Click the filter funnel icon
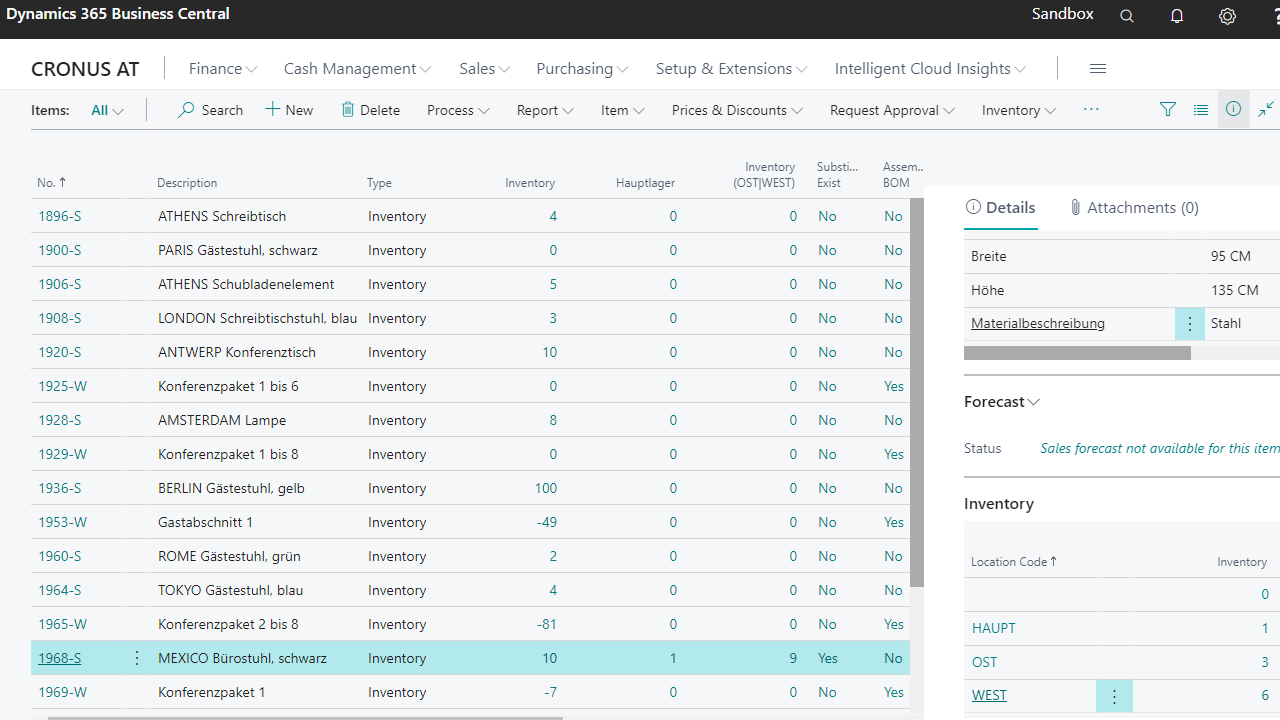Image resolution: width=1280 pixels, height=720 pixels. [x=1167, y=110]
